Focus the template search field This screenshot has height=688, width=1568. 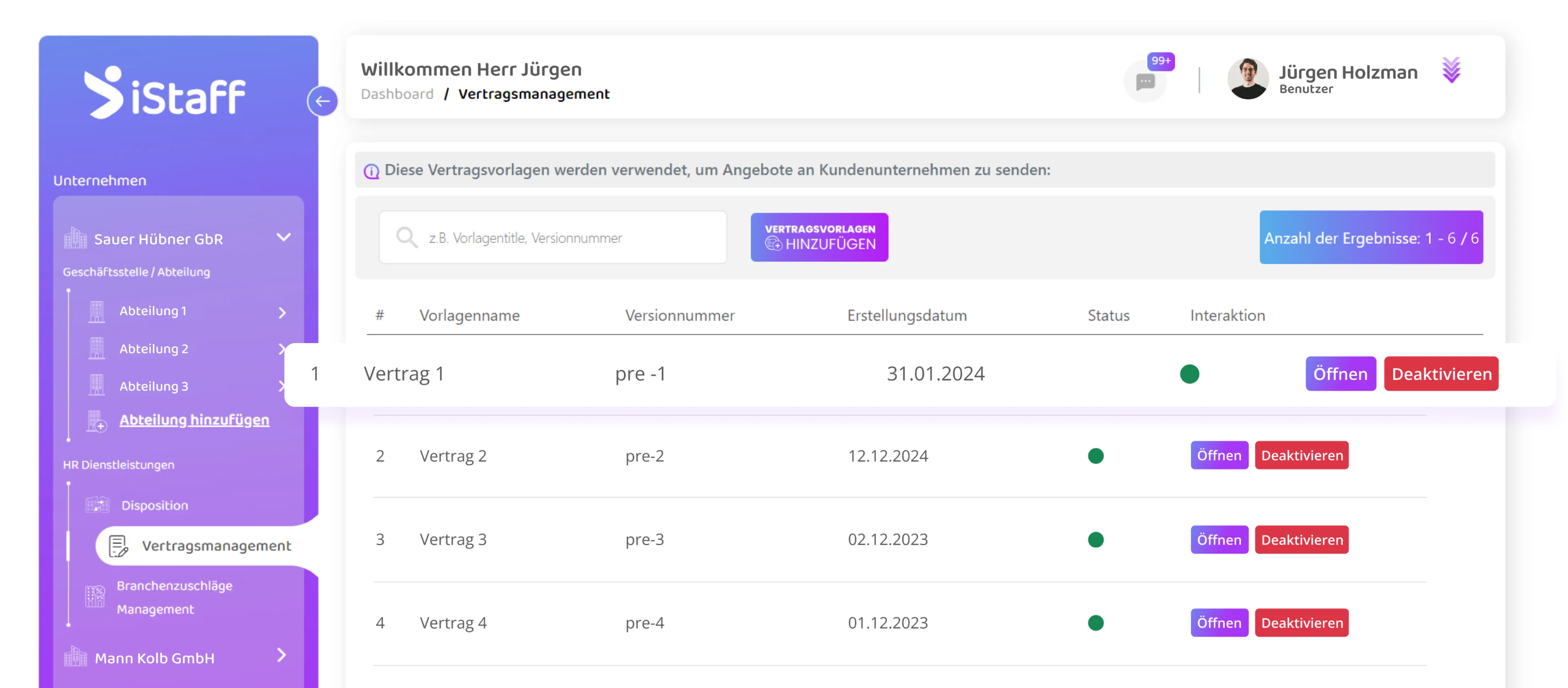coord(552,237)
